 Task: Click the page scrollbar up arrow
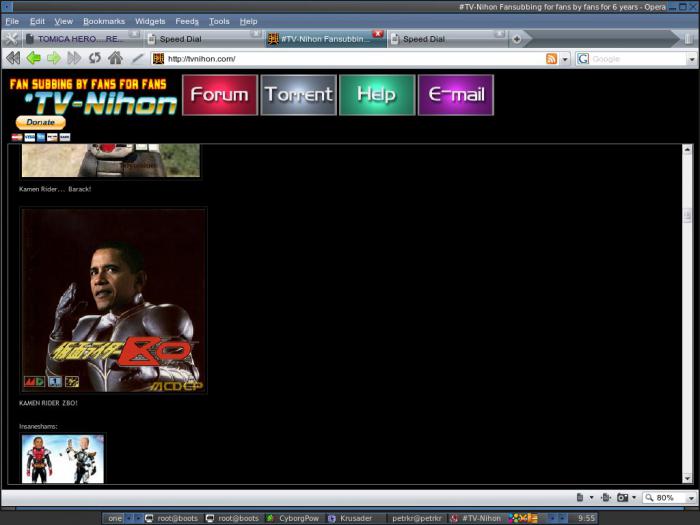click(687, 150)
